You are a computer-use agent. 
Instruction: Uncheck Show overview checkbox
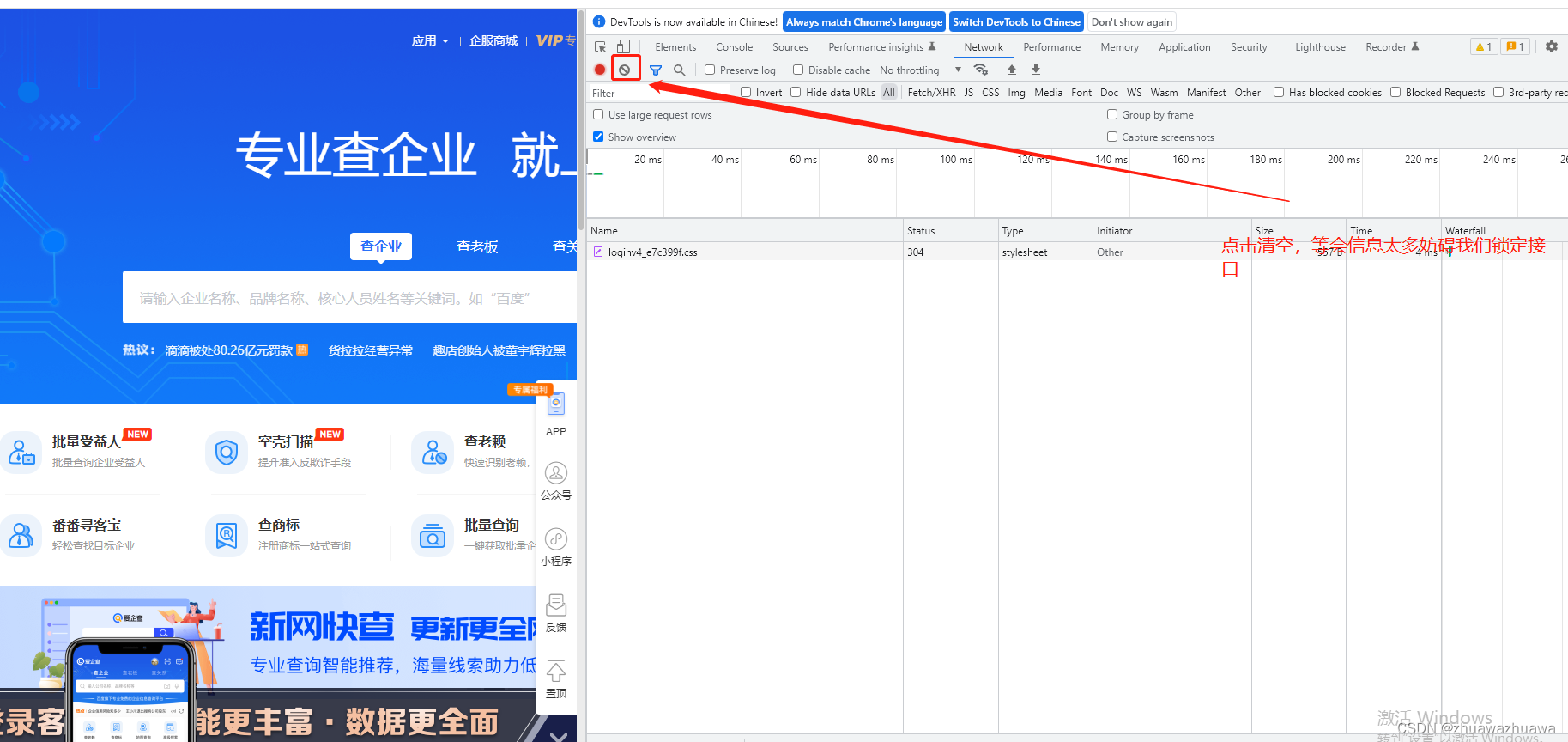coord(598,137)
